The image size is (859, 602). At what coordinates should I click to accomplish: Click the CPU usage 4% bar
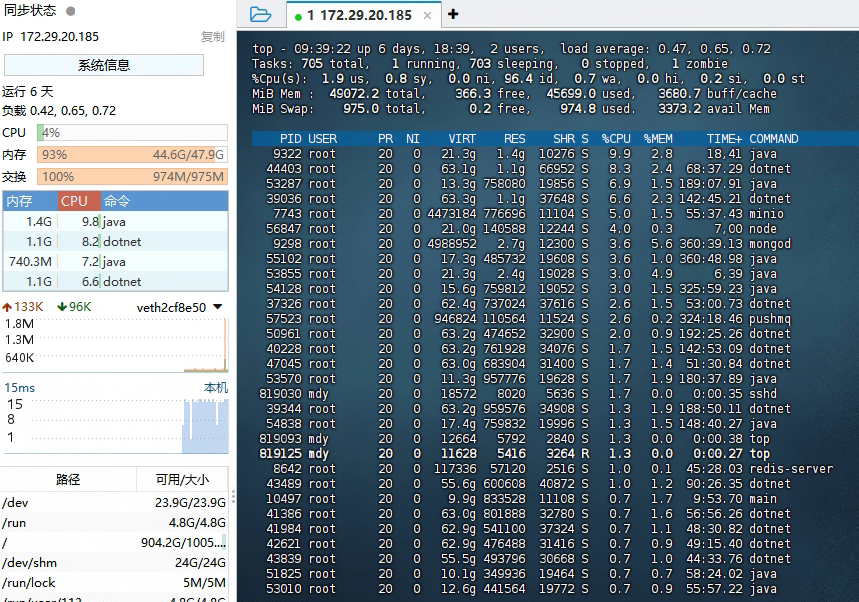coord(132,133)
